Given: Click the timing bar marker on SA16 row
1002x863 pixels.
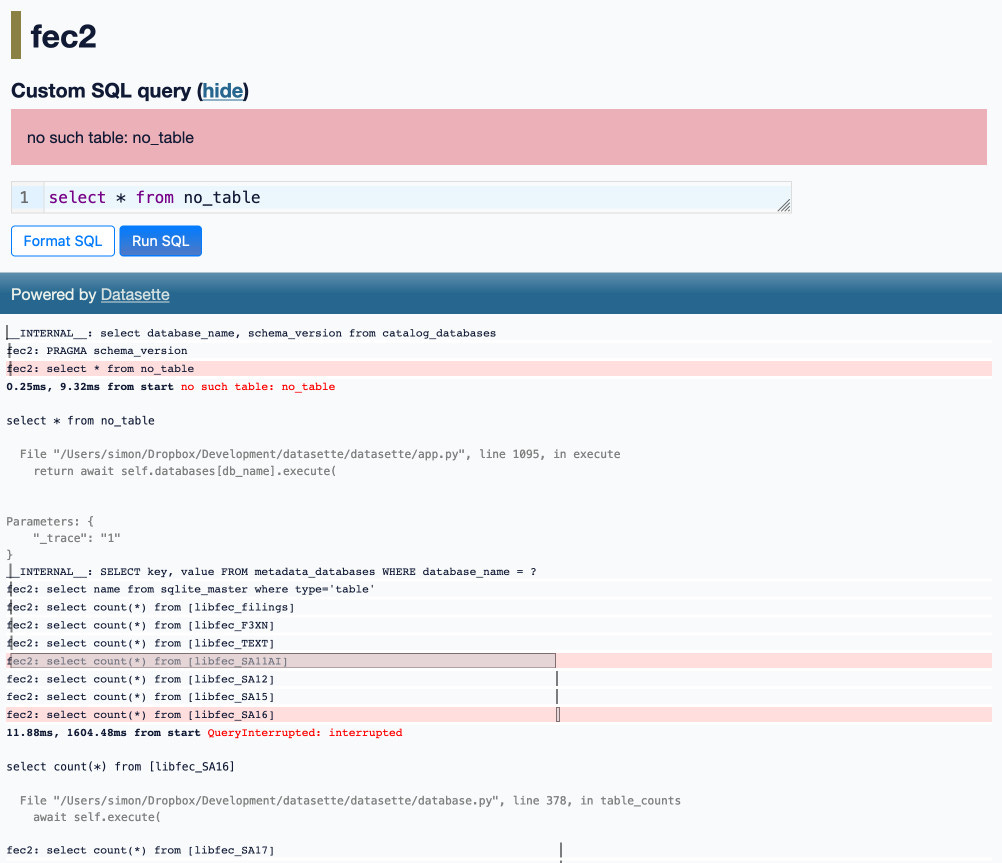Looking at the screenshot, I should pyautogui.click(x=558, y=715).
